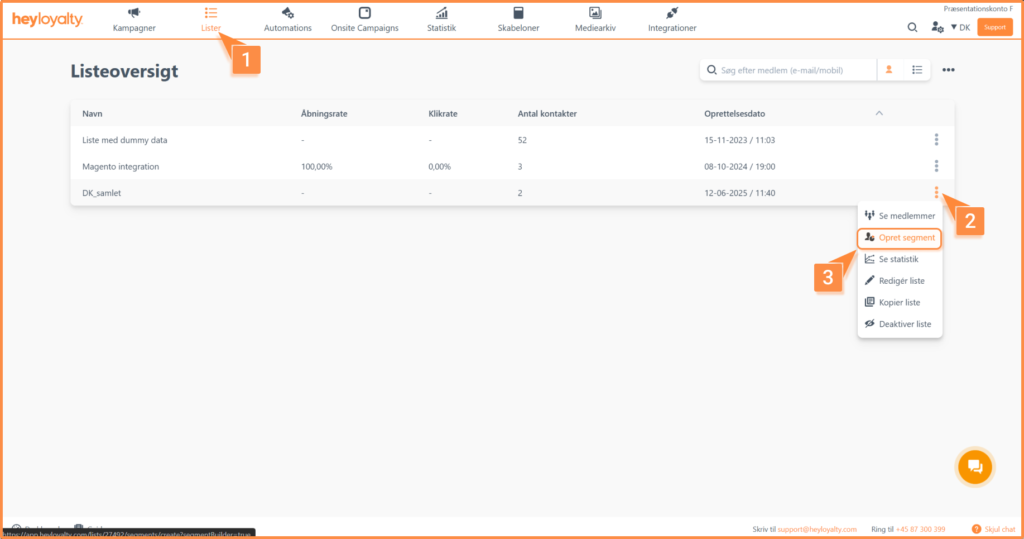The width and height of the screenshot is (1024, 539).
Task: Open the Mediearkiv image icon
Action: click(x=595, y=13)
